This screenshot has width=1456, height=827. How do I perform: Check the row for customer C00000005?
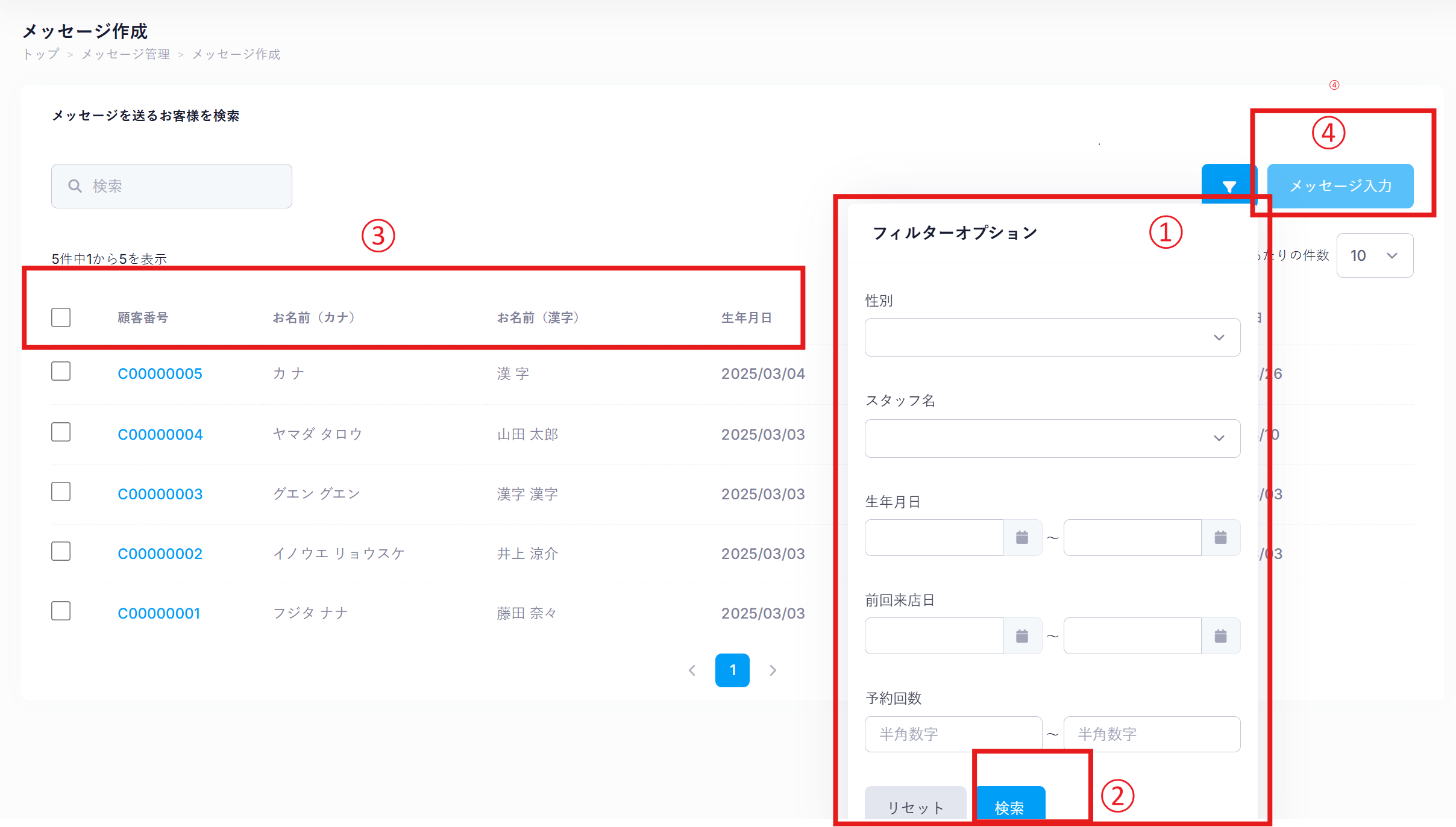coord(61,372)
